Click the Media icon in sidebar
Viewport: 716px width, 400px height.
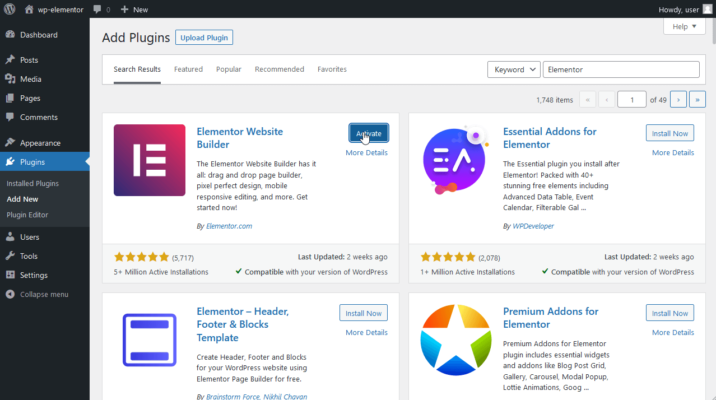pos(10,79)
